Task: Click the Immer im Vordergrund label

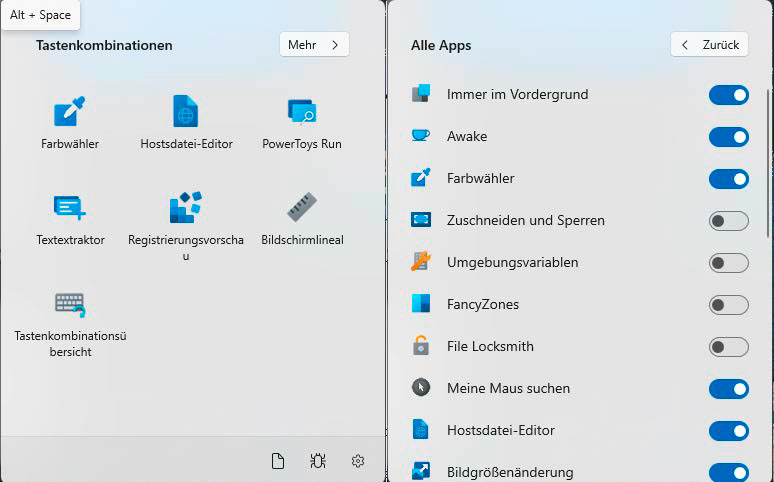Action: tap(517, 94)
